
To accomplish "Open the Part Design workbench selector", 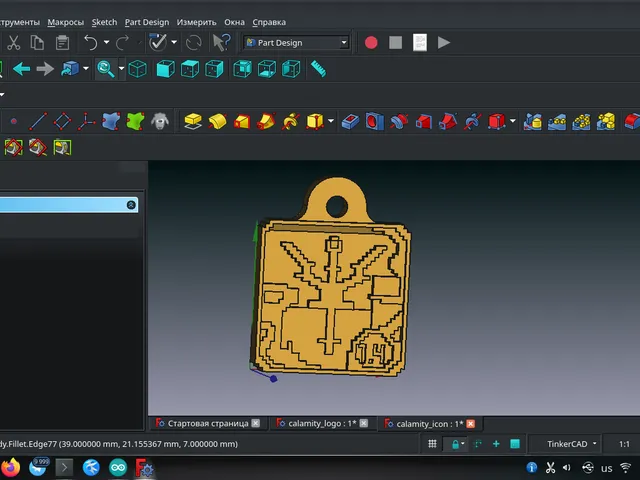I will 296,42.
